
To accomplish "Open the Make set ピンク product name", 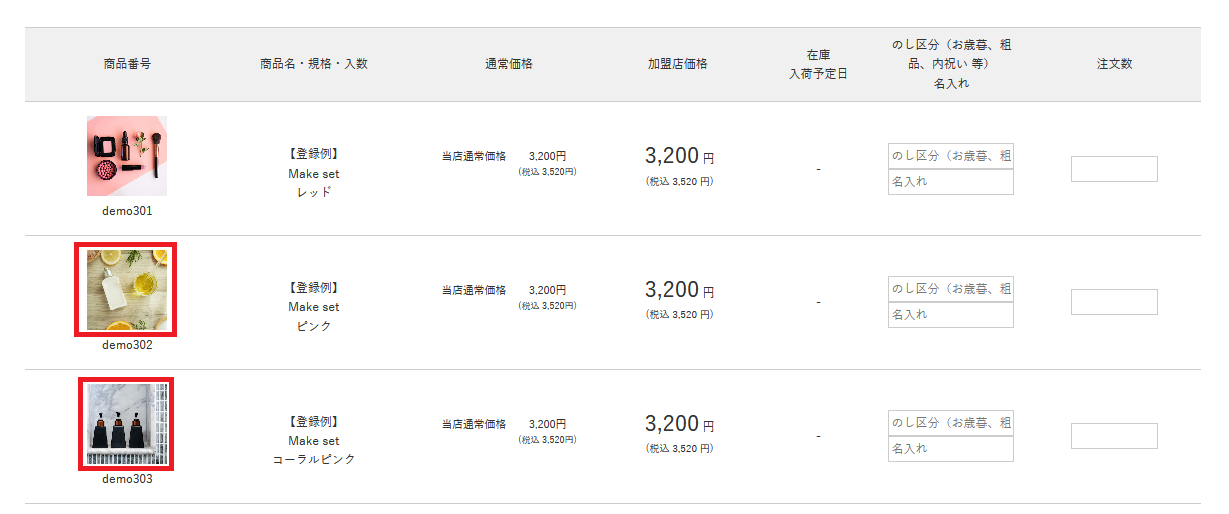I will 314,307.
